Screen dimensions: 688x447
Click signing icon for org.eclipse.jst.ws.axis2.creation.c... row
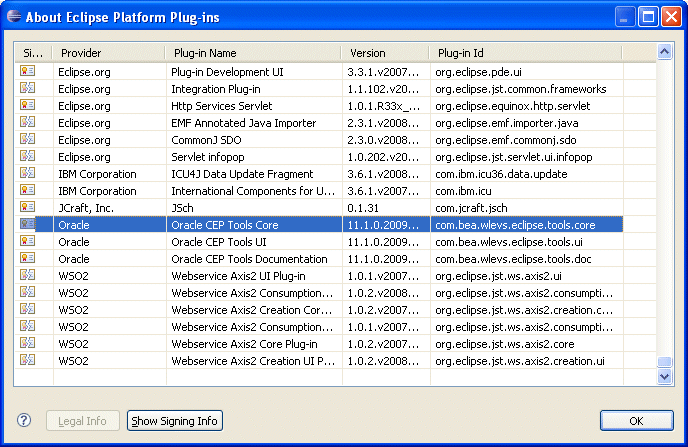point(28,309)
